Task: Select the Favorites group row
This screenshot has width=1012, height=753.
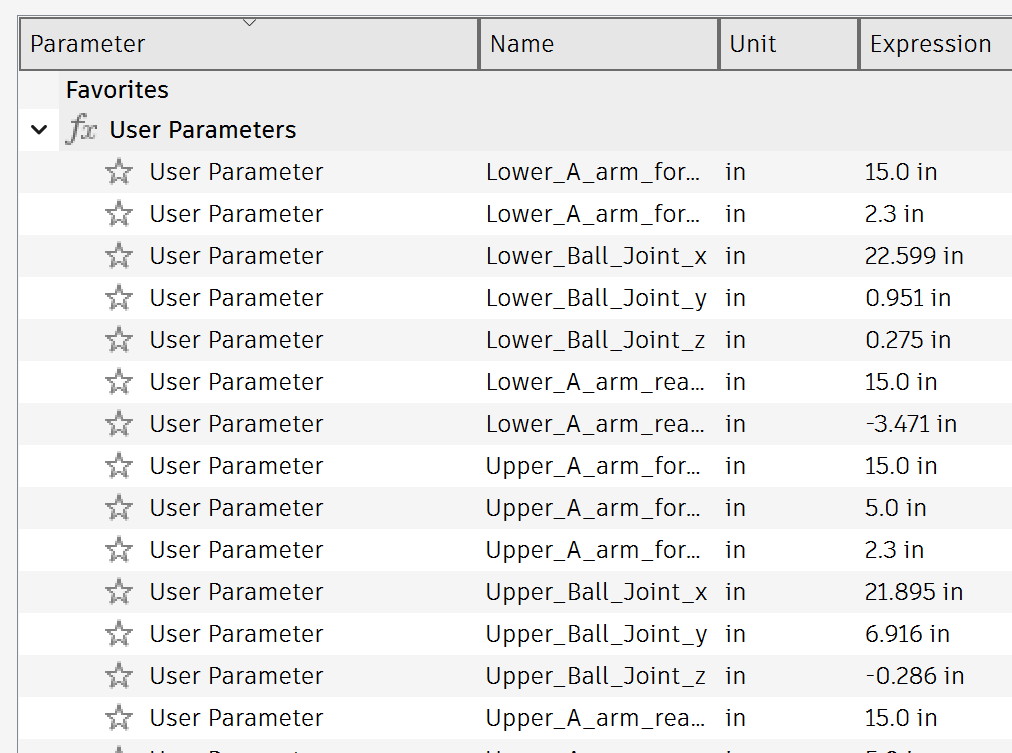Action: tap(117, 90)
